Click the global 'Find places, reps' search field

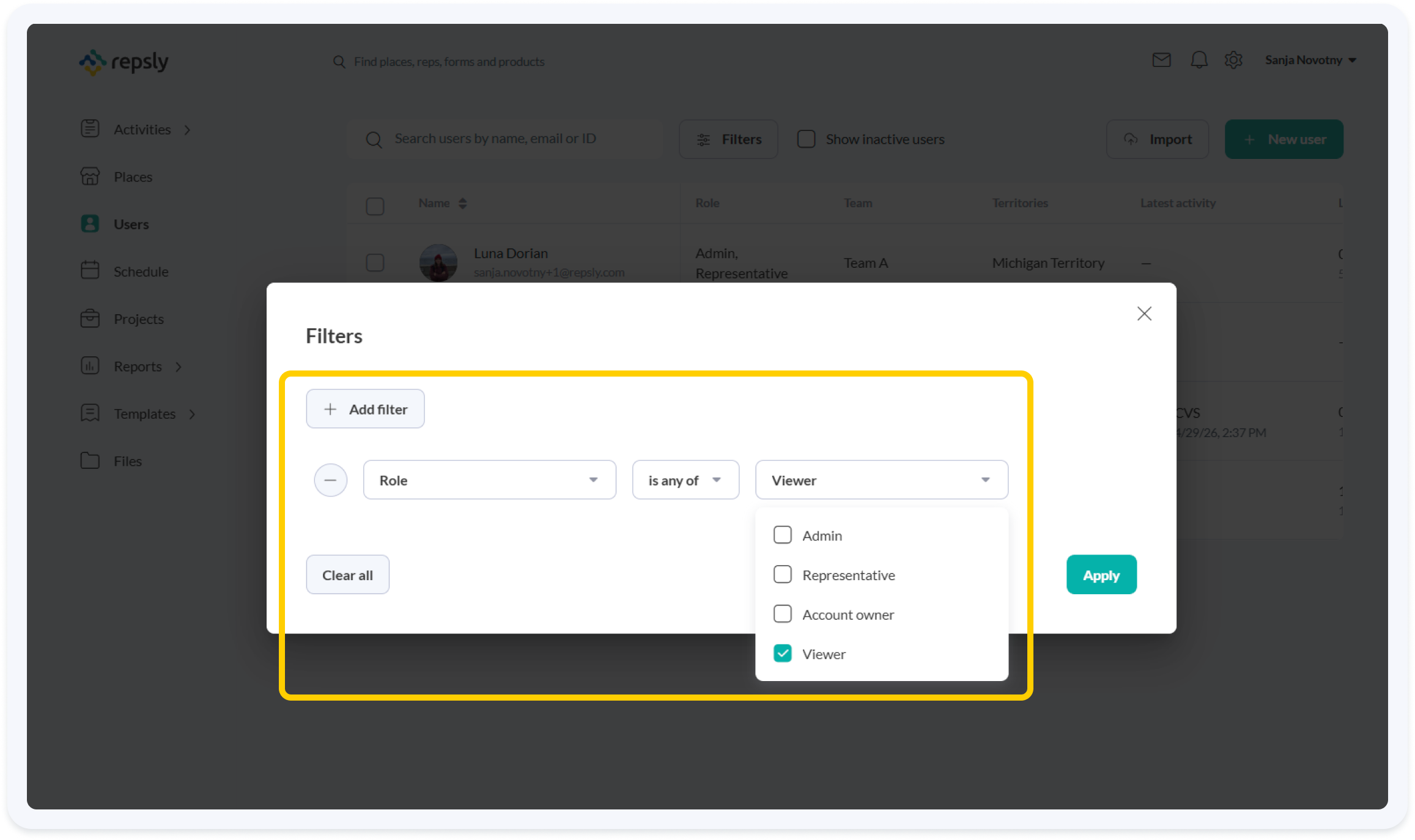point(449,62)
